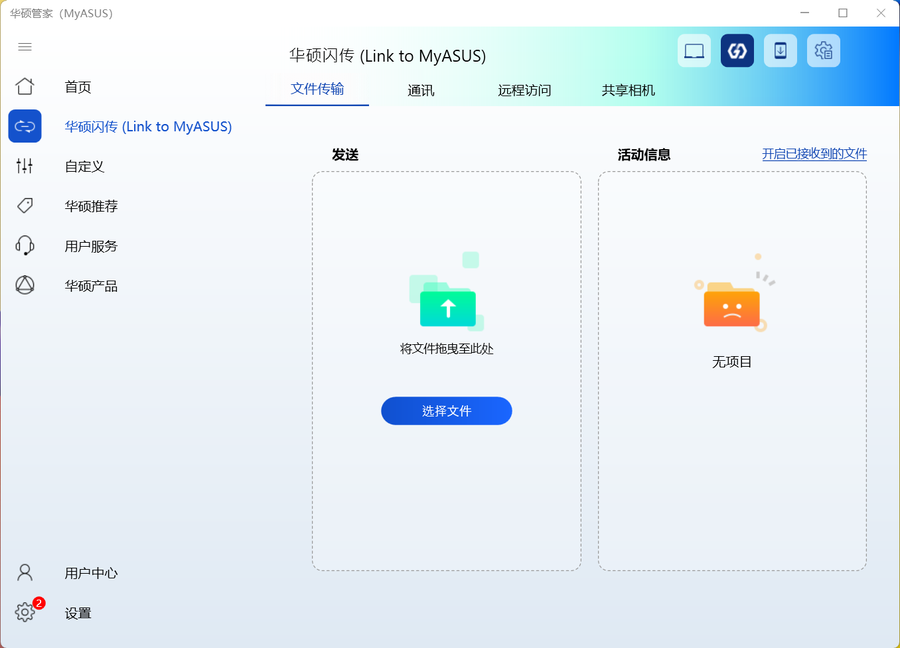
Task: Select the laptop device icon at top right
Action: click(x=694, y=50)
